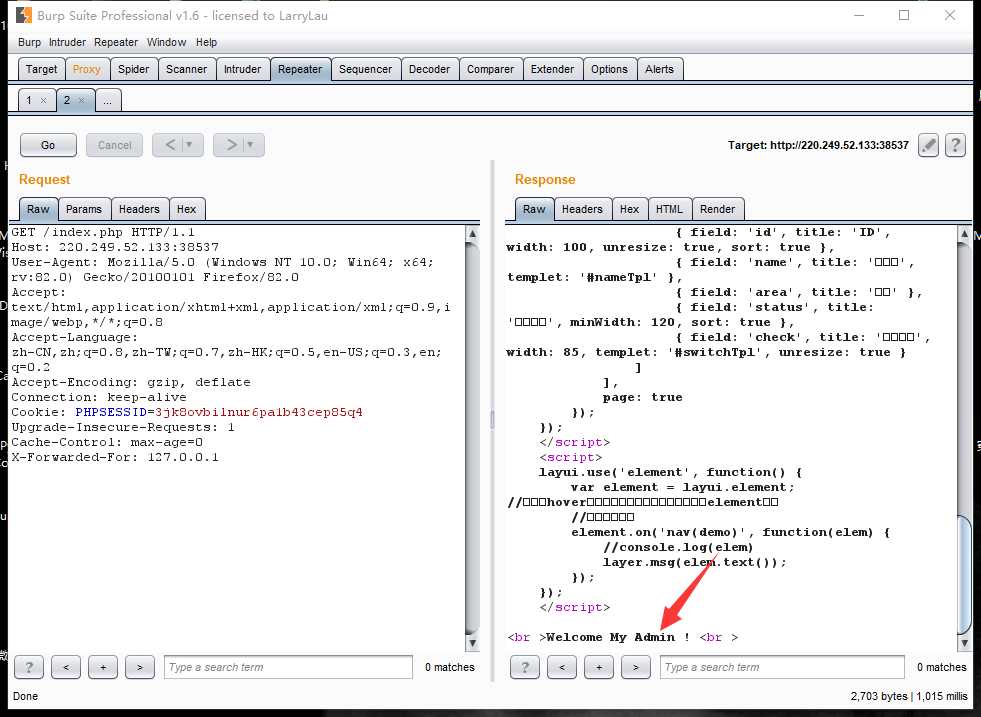Open the Intruder menu in menu bar
Image resolution: width=981 pixels, height=717 pixels.
(x=68, y=42)
